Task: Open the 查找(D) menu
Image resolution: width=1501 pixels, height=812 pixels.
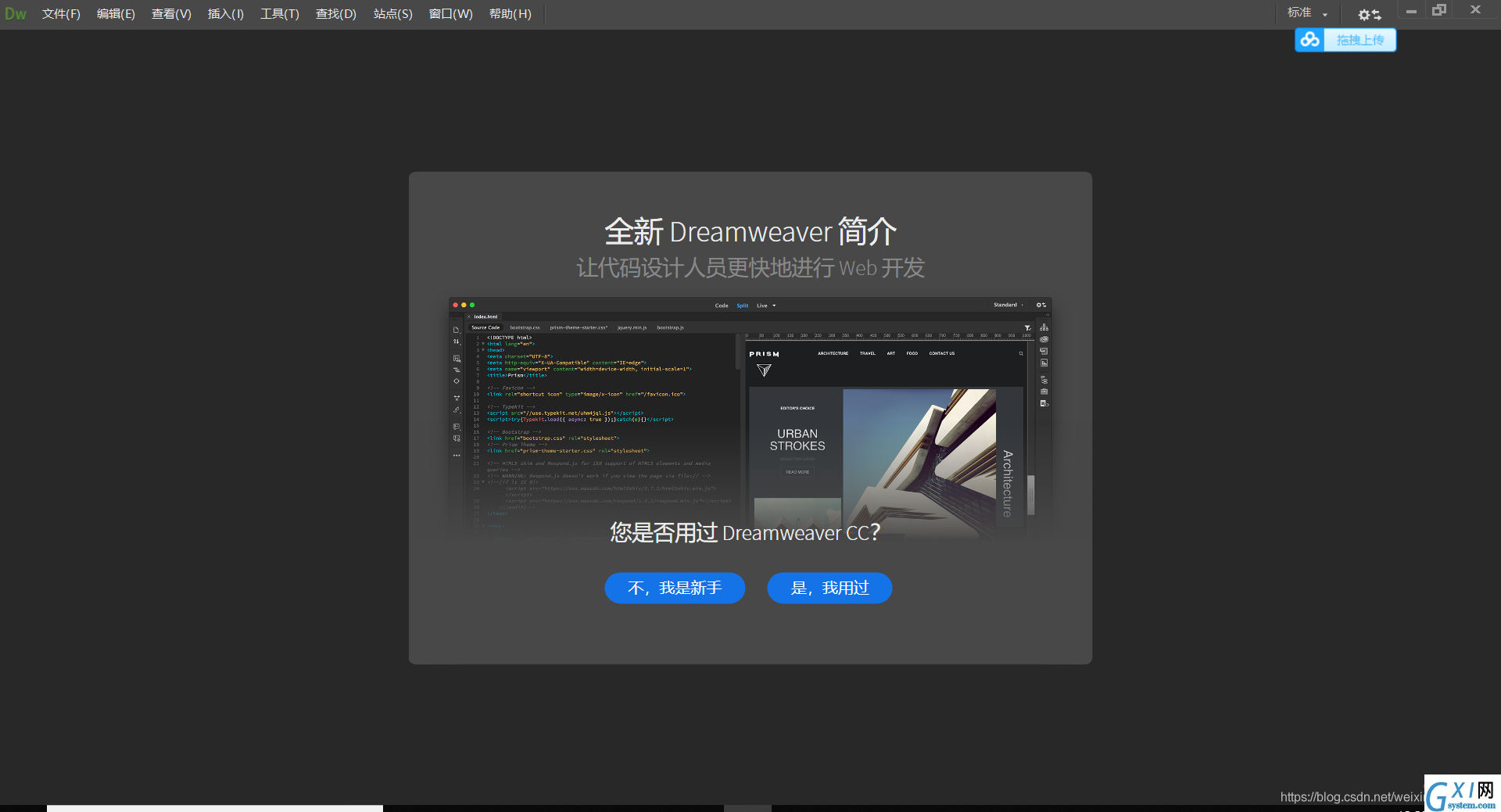Action: pos(336,14)
